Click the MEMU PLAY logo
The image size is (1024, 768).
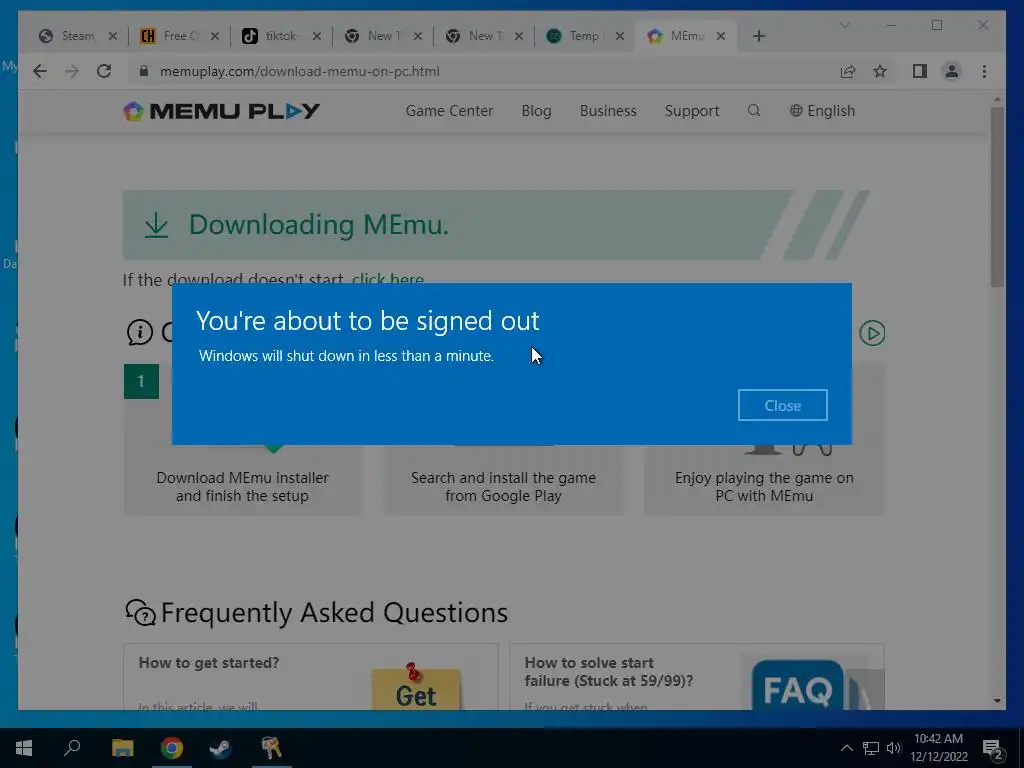[221, 111]
